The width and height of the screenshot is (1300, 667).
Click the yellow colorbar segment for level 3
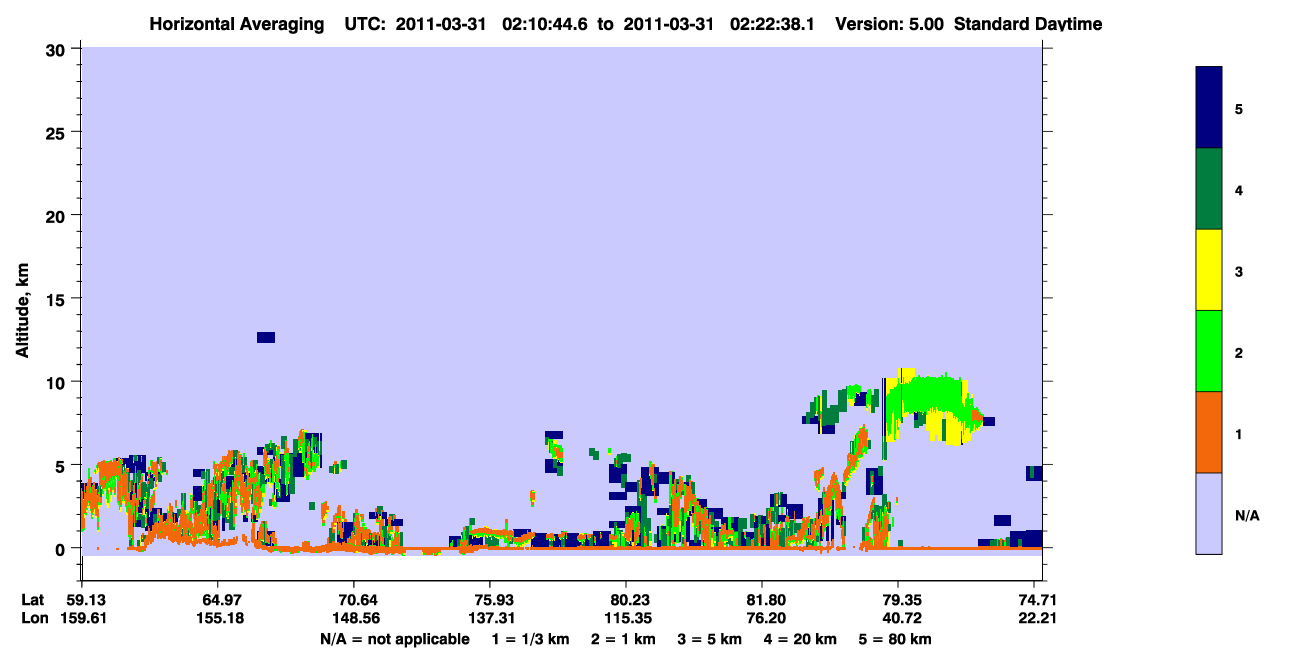click(1209, 270)
